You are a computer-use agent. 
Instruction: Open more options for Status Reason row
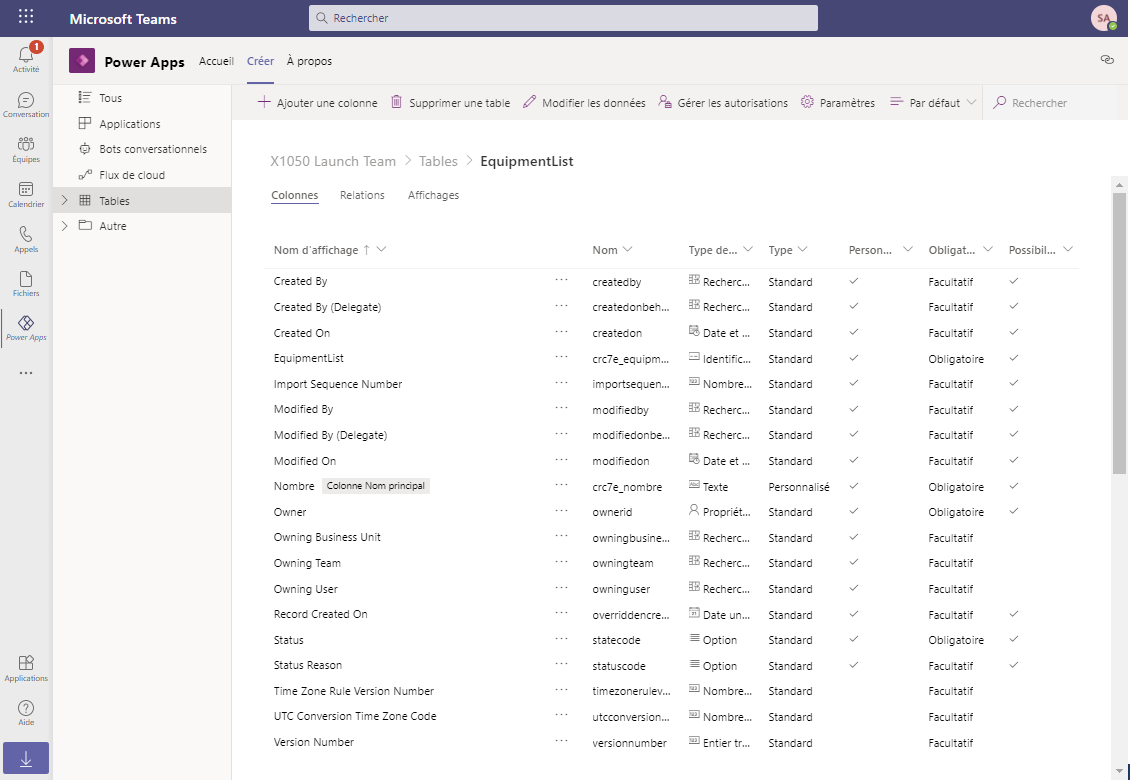[x=561, y=665]
